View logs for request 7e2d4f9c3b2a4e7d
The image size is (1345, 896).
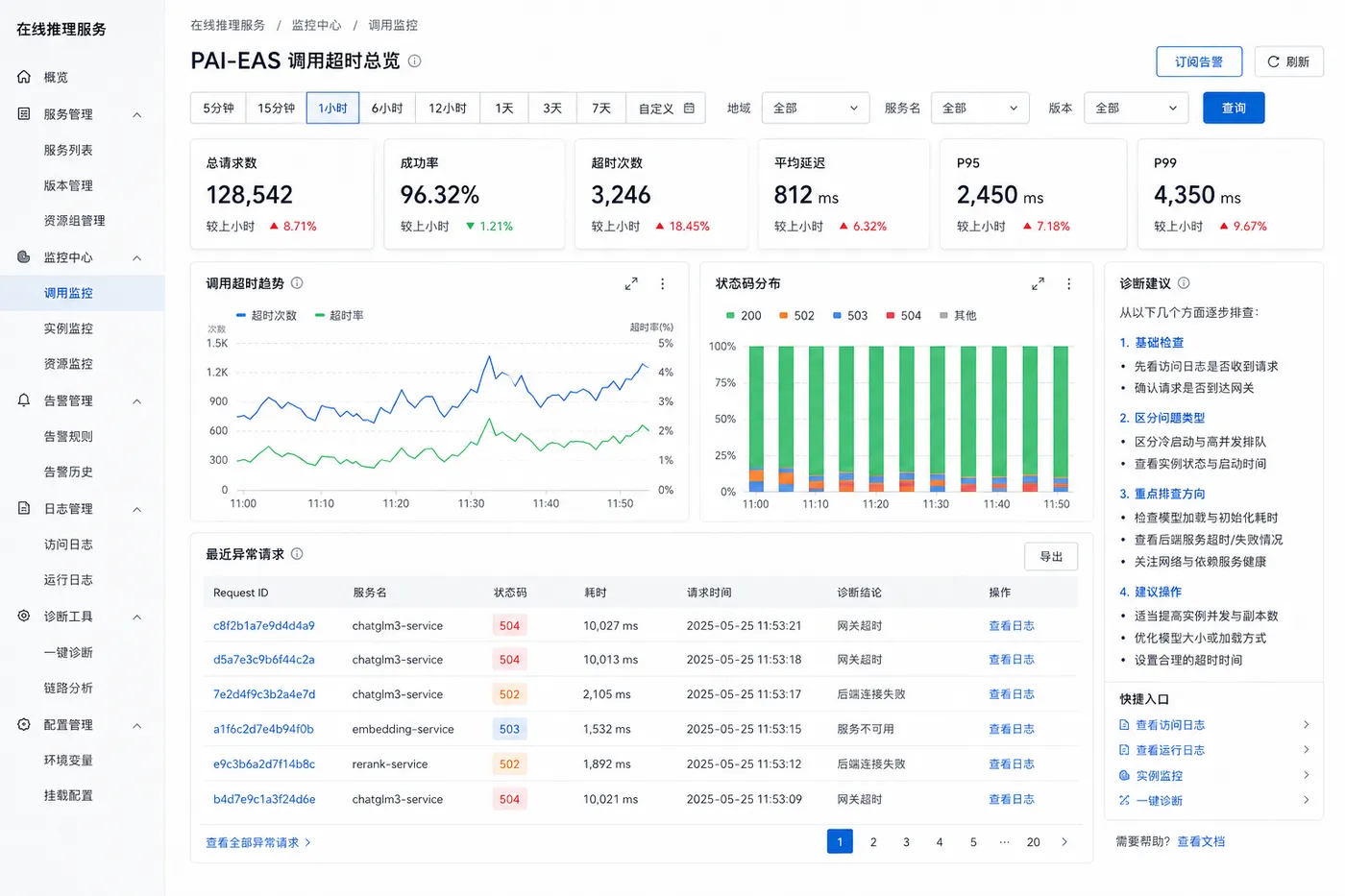[x=1012, y=694]
